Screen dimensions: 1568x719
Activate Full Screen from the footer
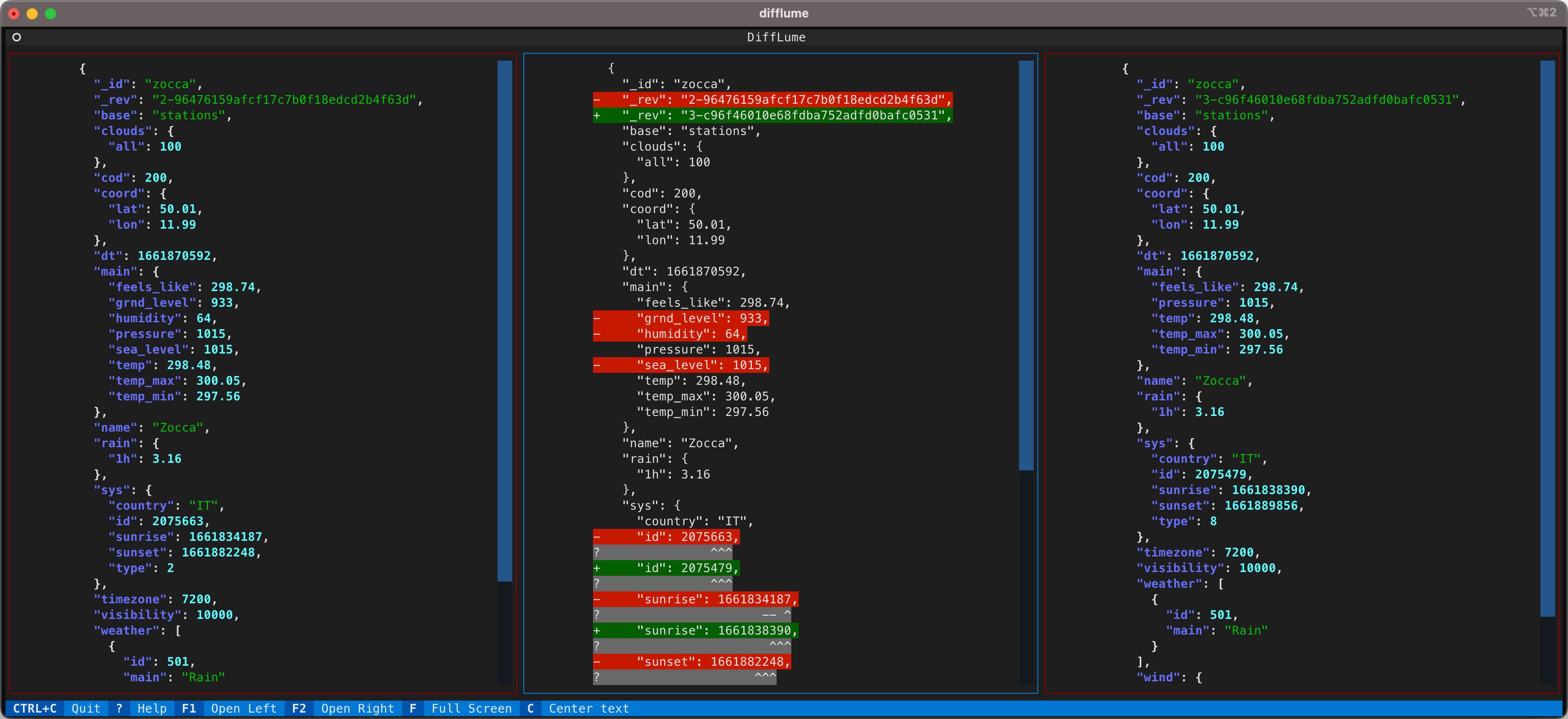(471, 708)
